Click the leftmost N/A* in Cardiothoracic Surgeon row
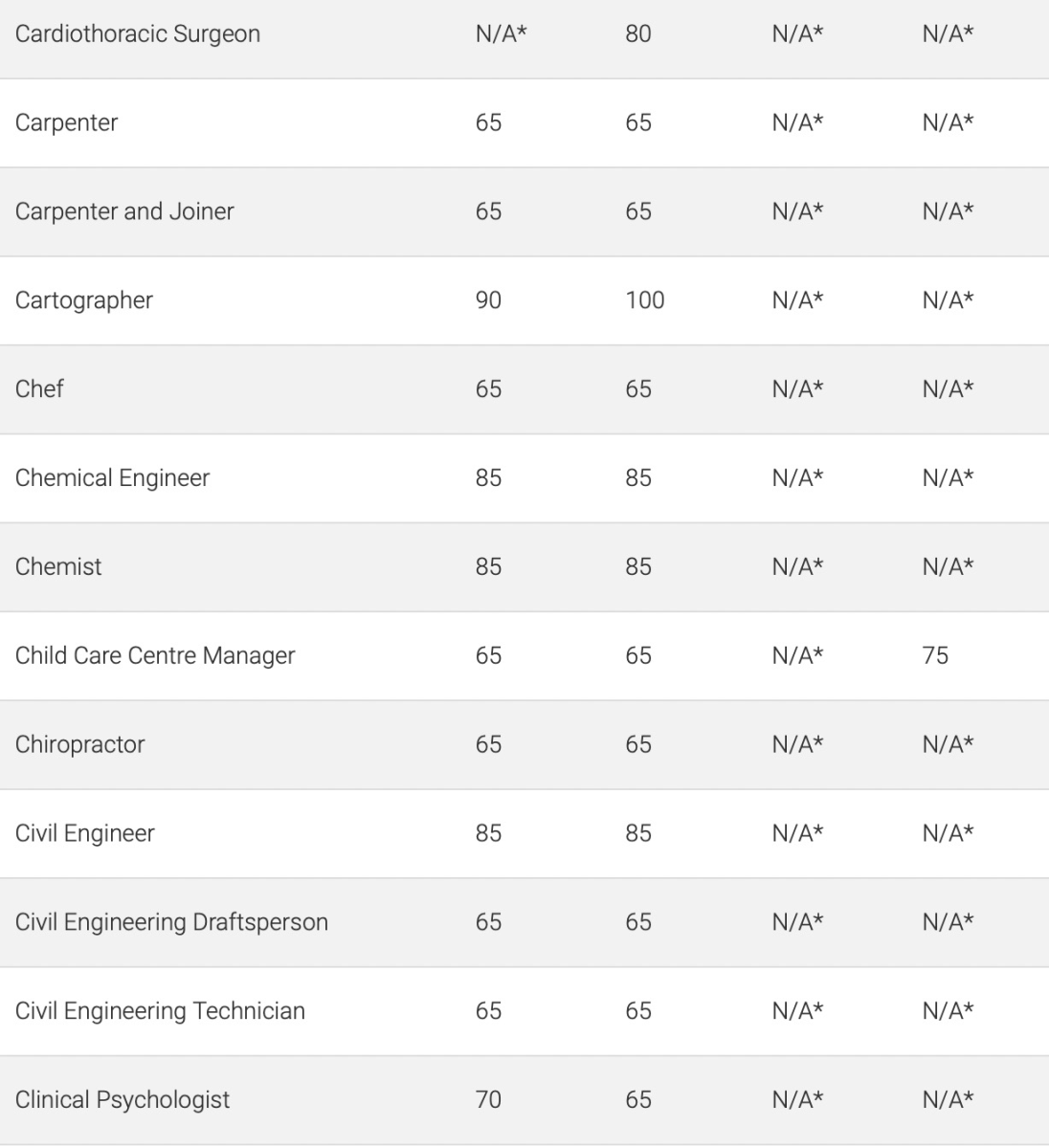The height and width of the screenshot is (1148, 1049). pyautogui.click(x=502, y=34)
